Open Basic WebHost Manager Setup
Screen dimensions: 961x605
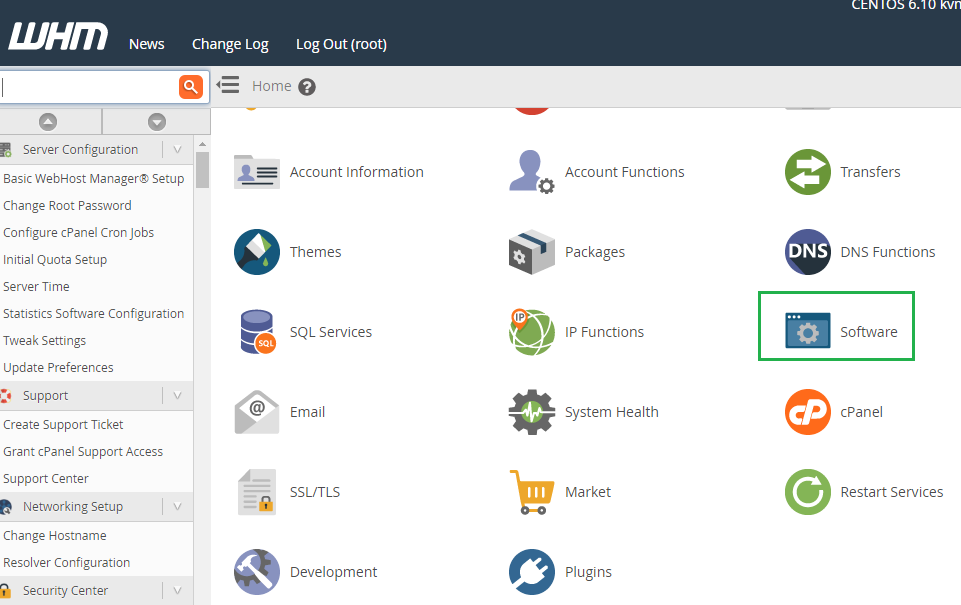click(94, 178)
